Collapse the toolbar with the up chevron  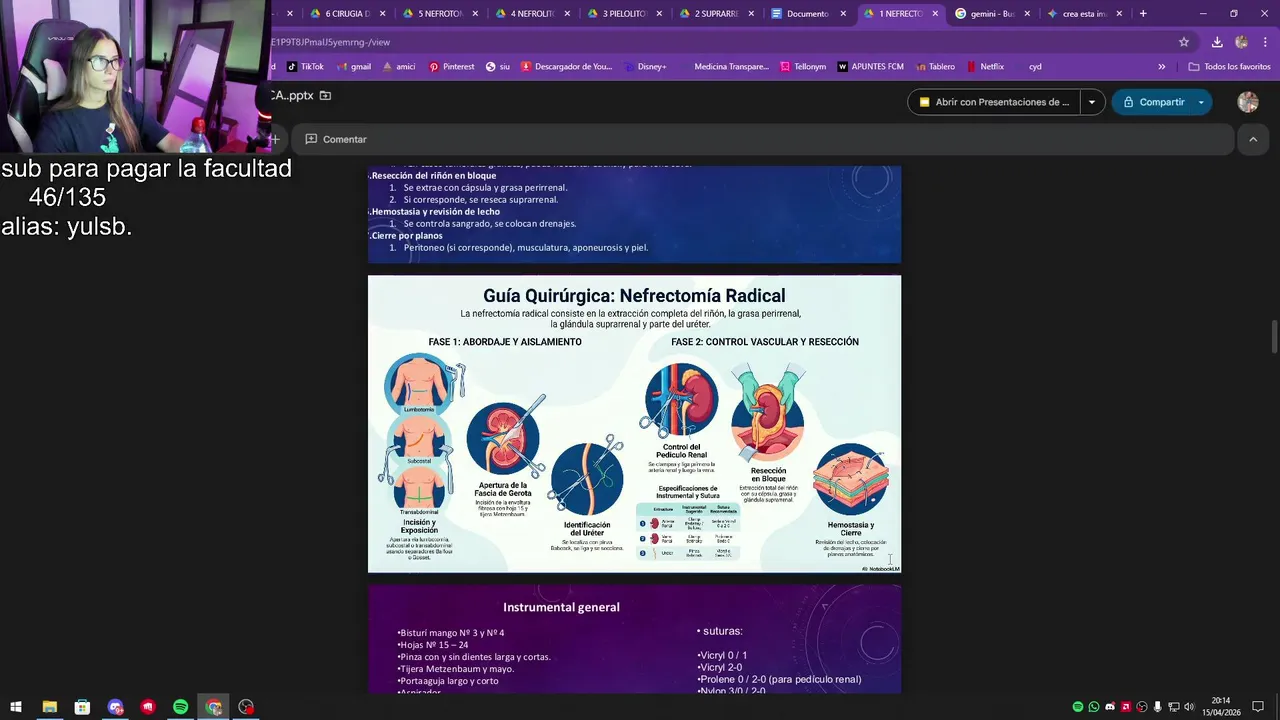1253,139
